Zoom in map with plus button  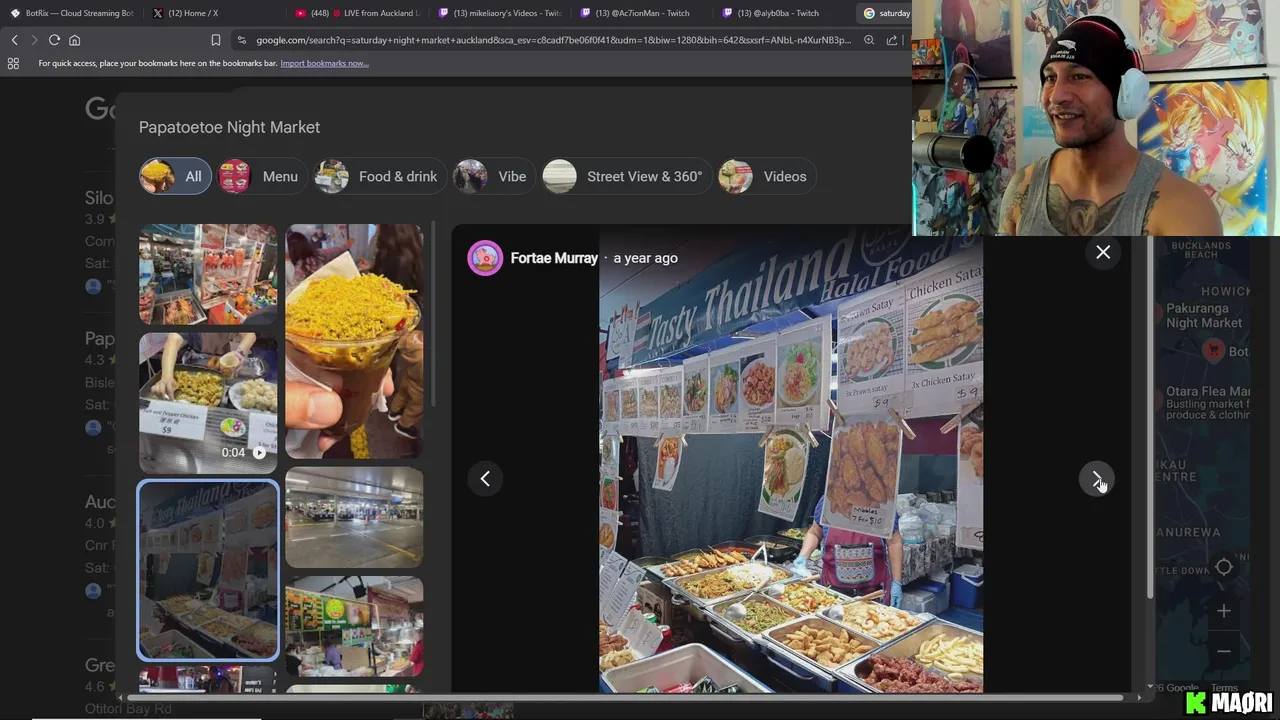(1224, 611)
